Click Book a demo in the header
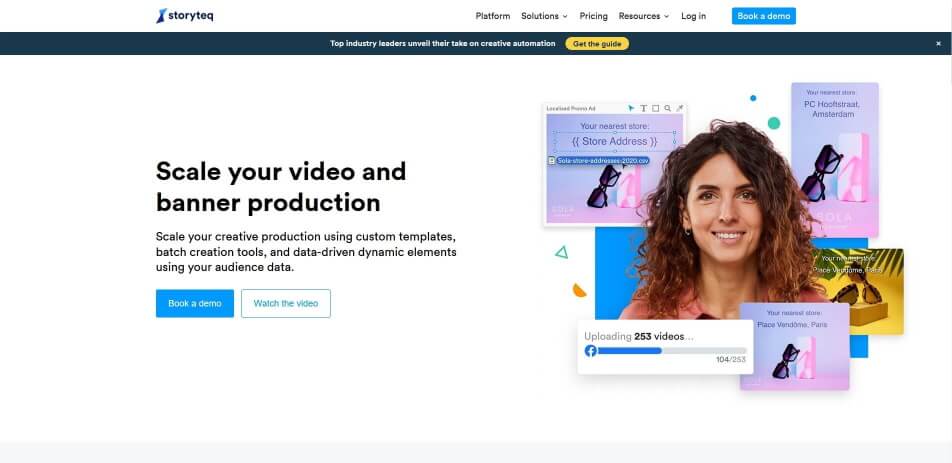This screenshot has height=463, width=952. [763, 16]
